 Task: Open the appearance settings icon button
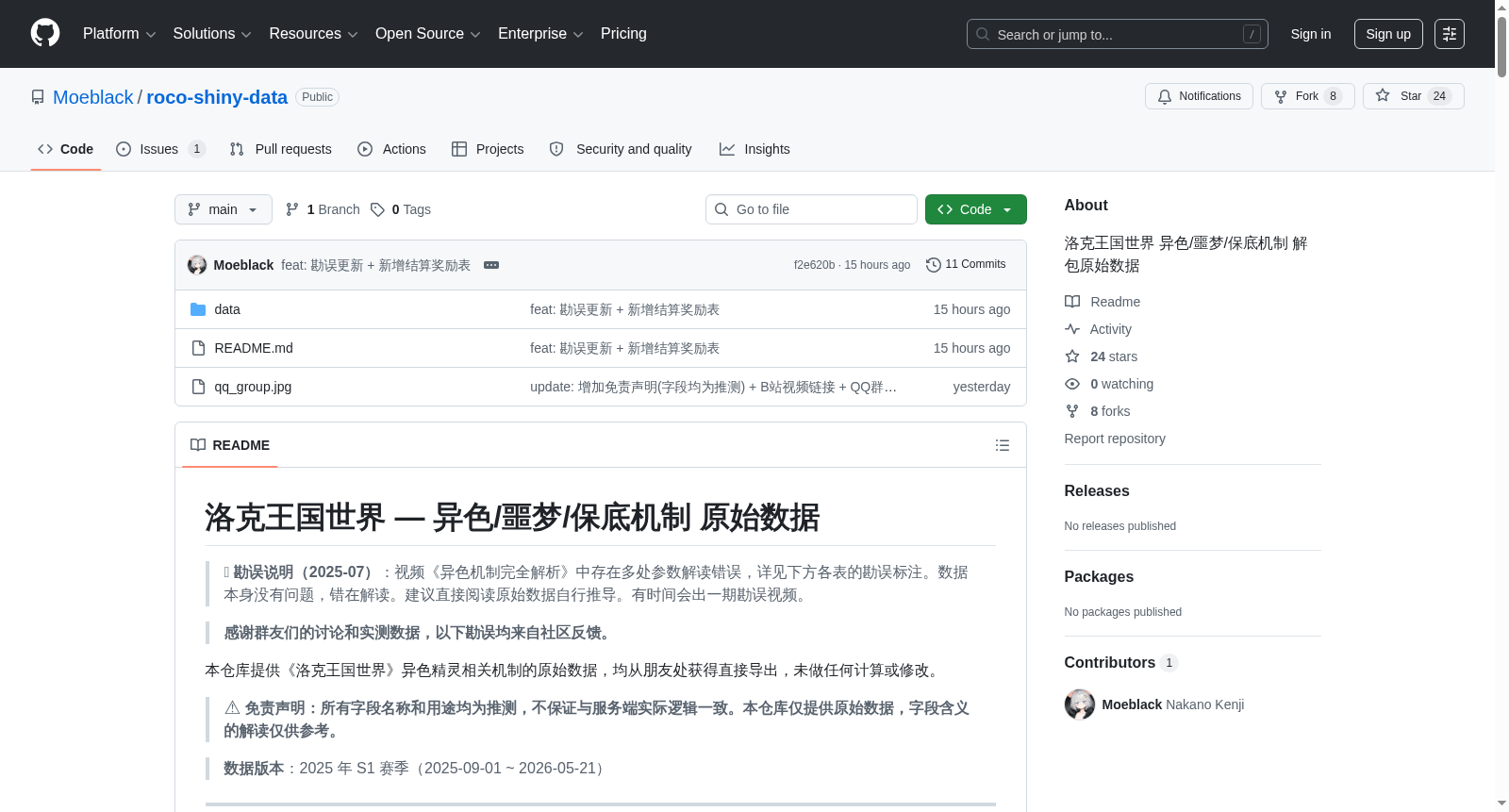pos(1450,34)
